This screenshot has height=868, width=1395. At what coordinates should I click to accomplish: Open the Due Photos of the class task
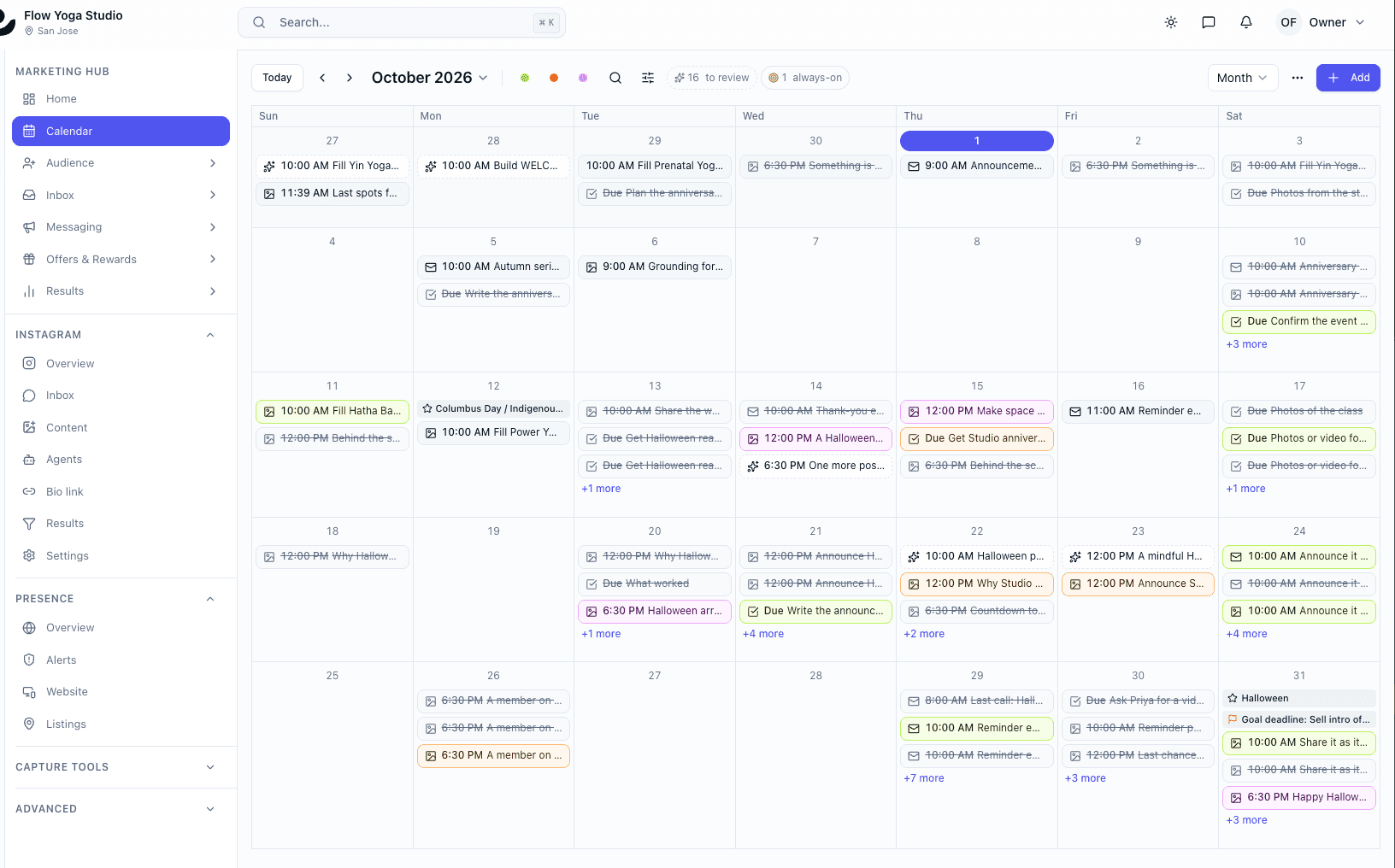click(1299, 411)
